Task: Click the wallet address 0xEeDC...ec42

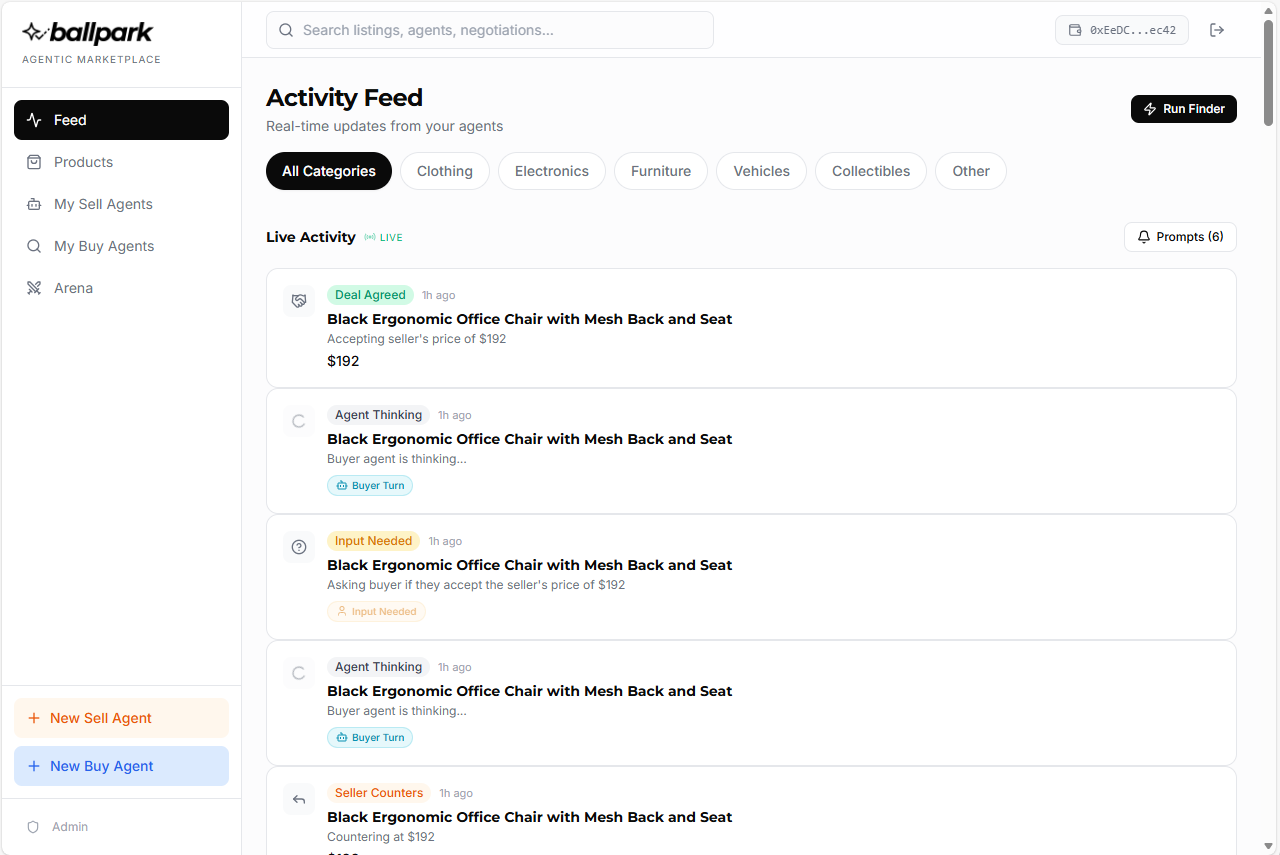Action: (x=1122, y=30)
